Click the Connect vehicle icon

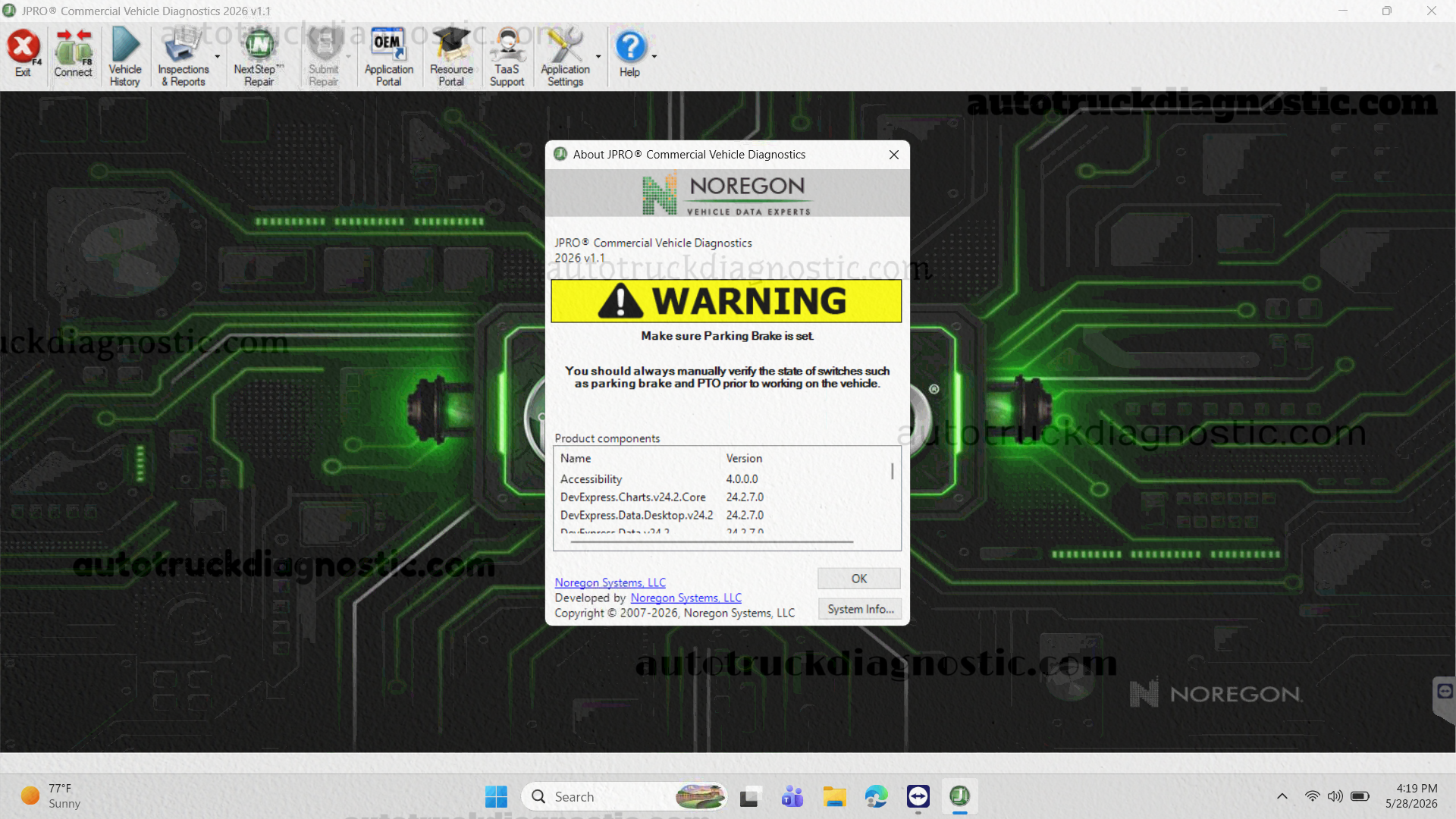click(73, 55)
